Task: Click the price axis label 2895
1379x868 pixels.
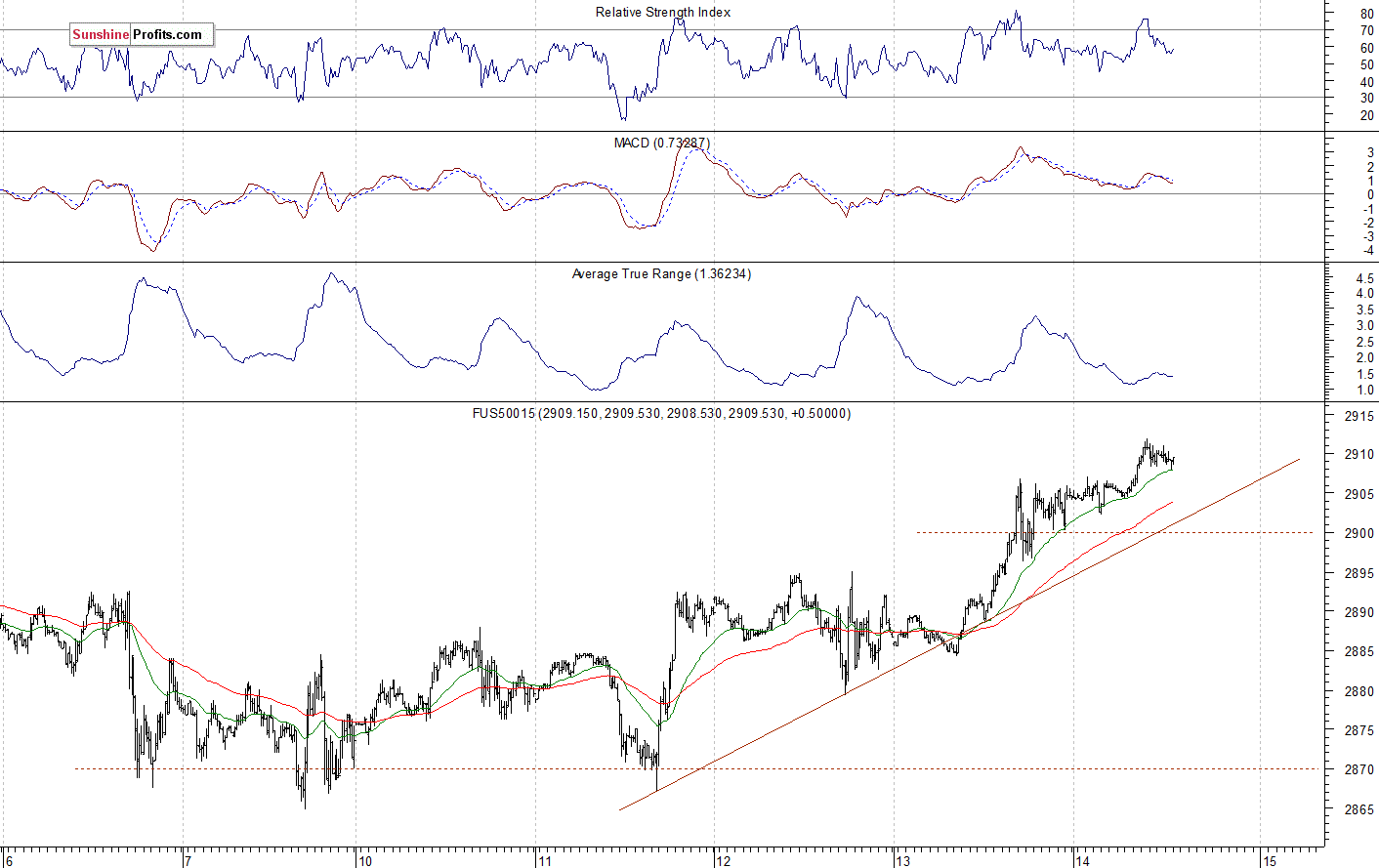Action: (x=1358, y=573)
